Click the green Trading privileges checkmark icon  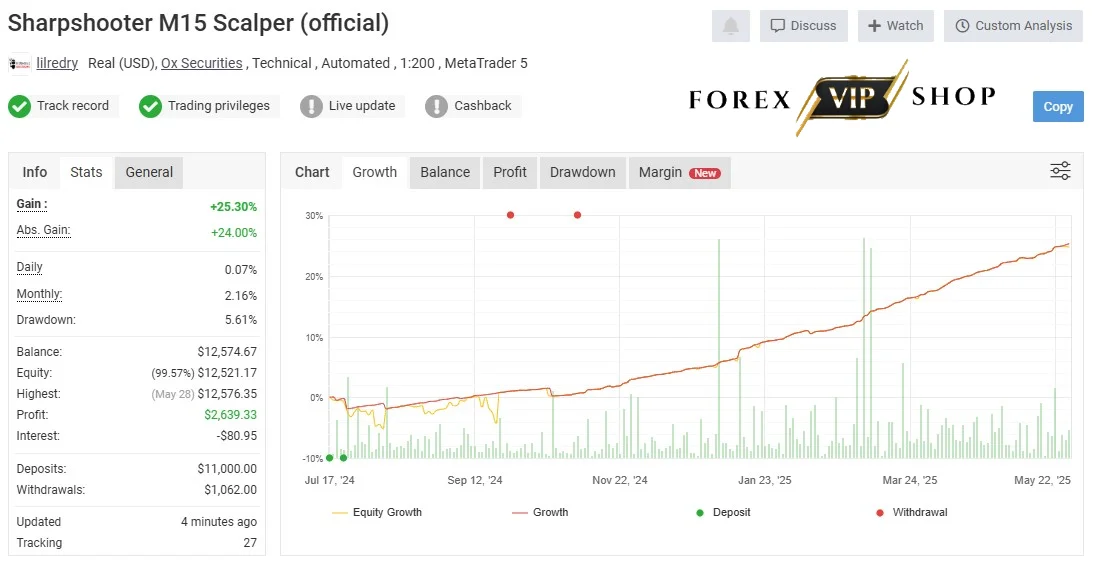point(150,106)
